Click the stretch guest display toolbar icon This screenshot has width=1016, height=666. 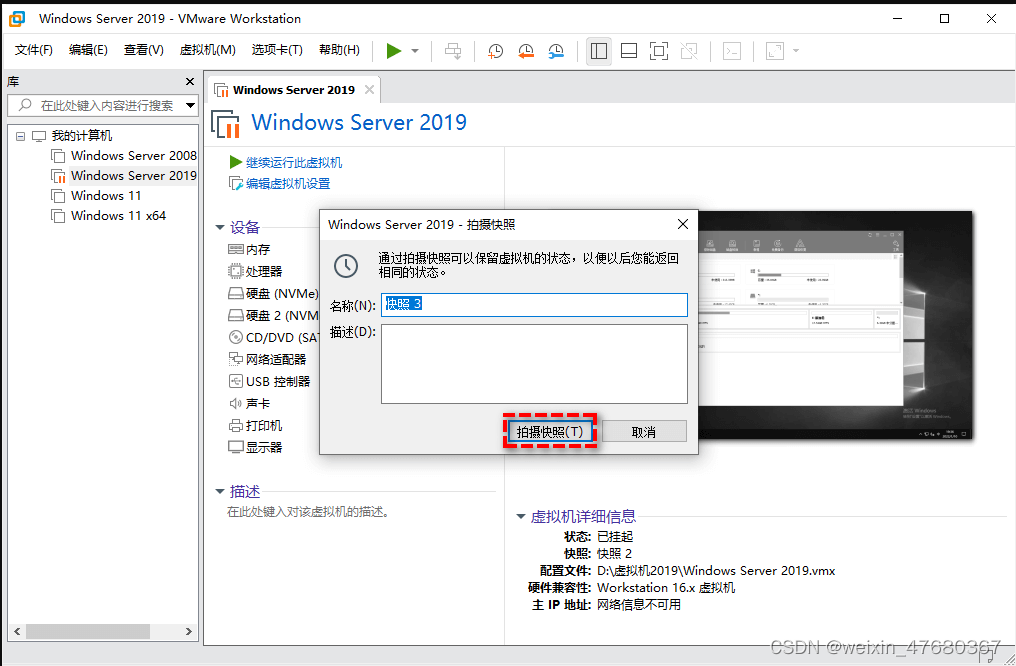coord(775,51)
